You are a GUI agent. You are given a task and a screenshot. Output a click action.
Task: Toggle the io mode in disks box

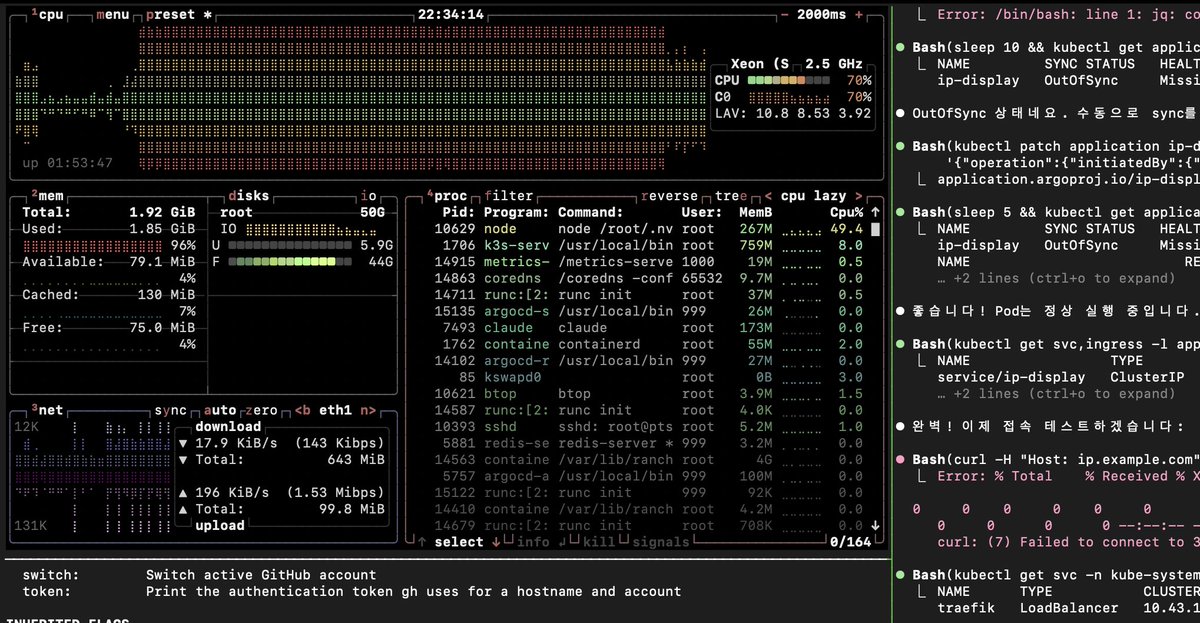[368, 196]
